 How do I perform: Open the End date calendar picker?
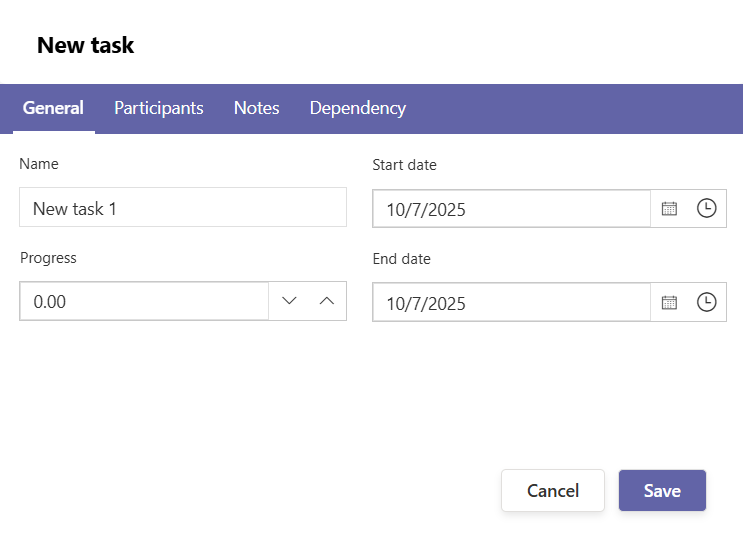(670, 302)
